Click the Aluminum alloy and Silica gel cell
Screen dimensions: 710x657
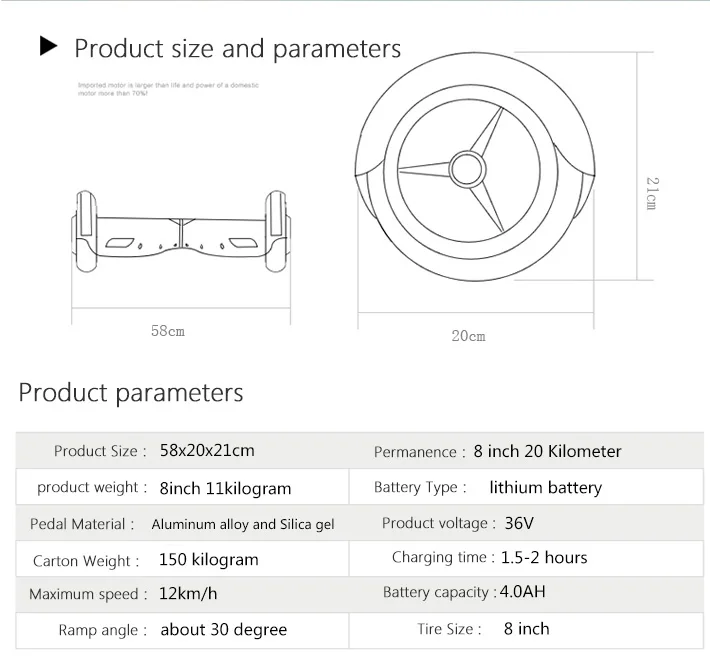[x=243, y=524]
